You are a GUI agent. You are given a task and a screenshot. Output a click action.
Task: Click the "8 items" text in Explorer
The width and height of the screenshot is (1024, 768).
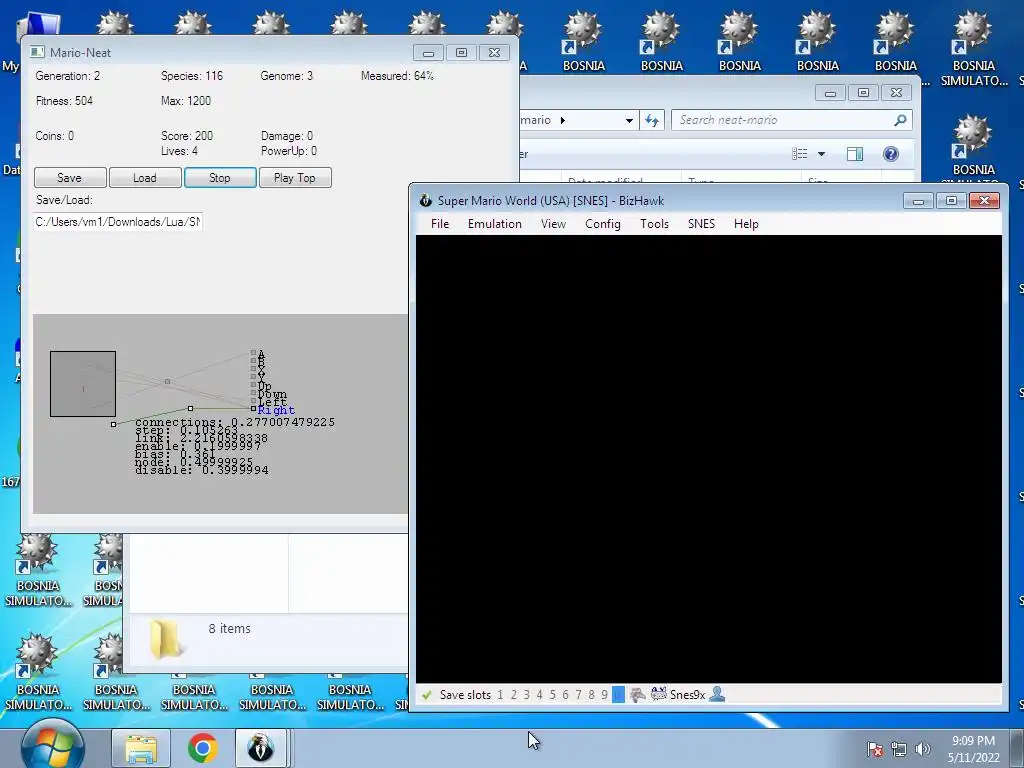click(230, 628)
